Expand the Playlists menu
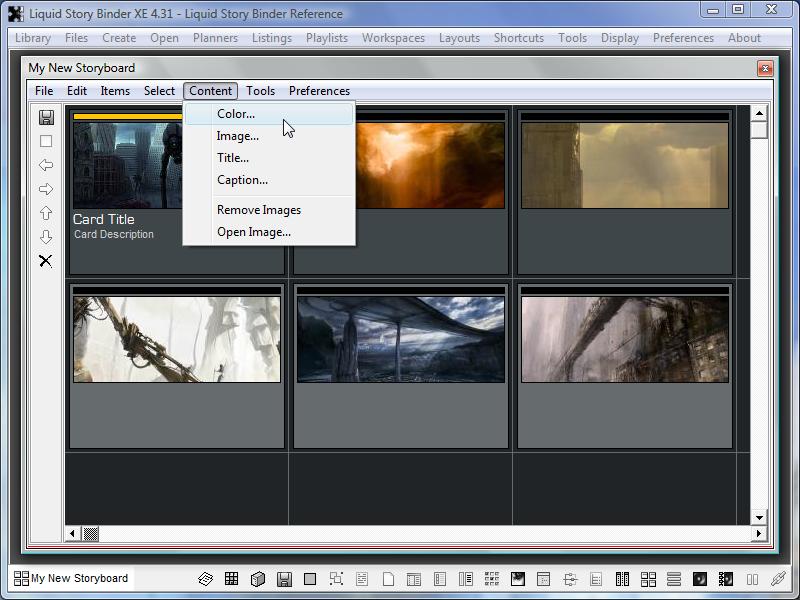Screen dimensions: 800x600 pyautogui.click(x=327, y=38)
